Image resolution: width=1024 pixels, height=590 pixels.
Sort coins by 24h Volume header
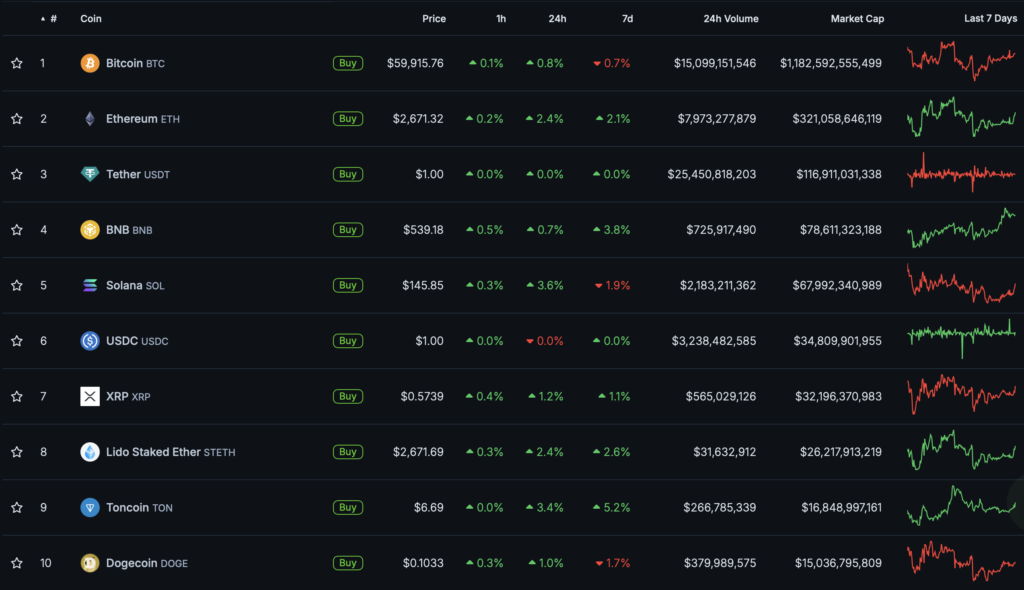point(729,19)
